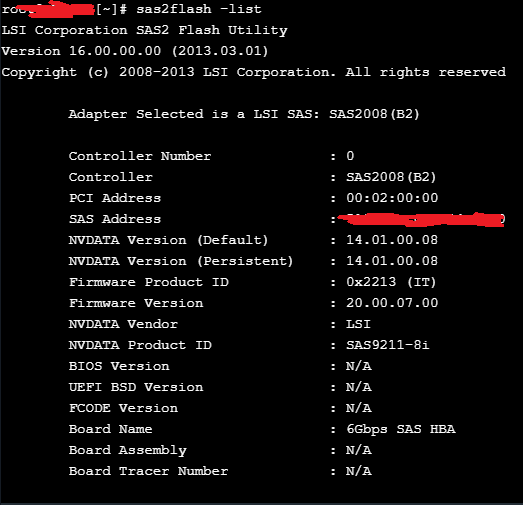Click the Controller value SAS2008(B2)
Screen dimensions: 523x505
point(391,177)
